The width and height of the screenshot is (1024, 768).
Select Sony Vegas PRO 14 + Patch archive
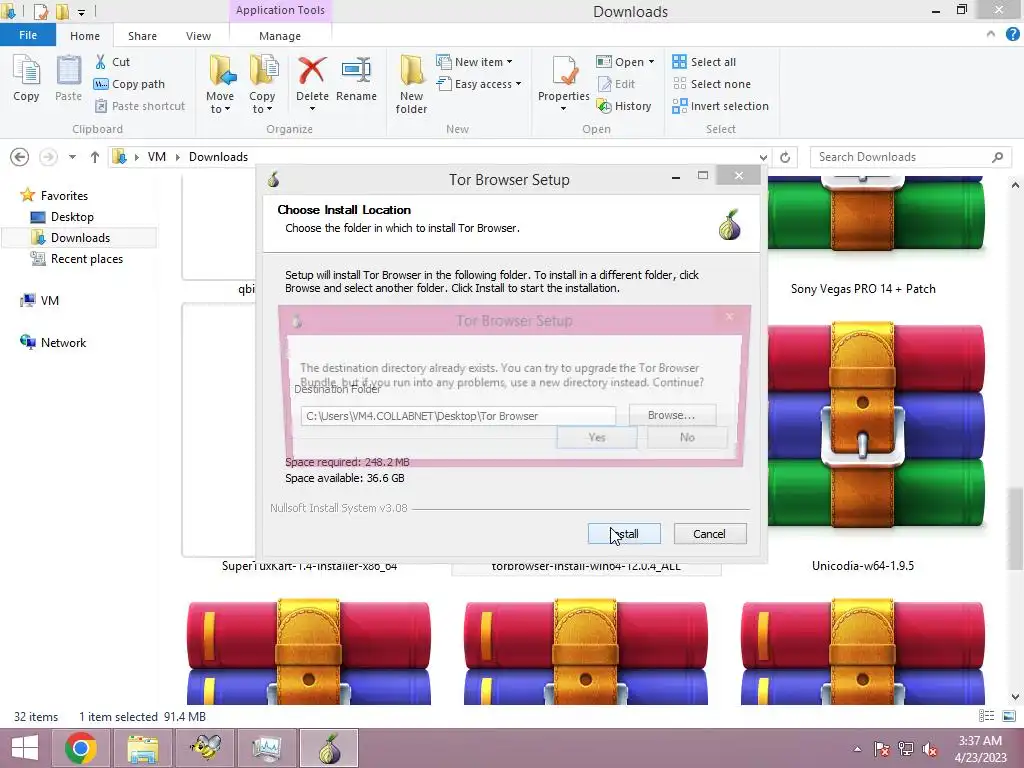pos(863,289)
